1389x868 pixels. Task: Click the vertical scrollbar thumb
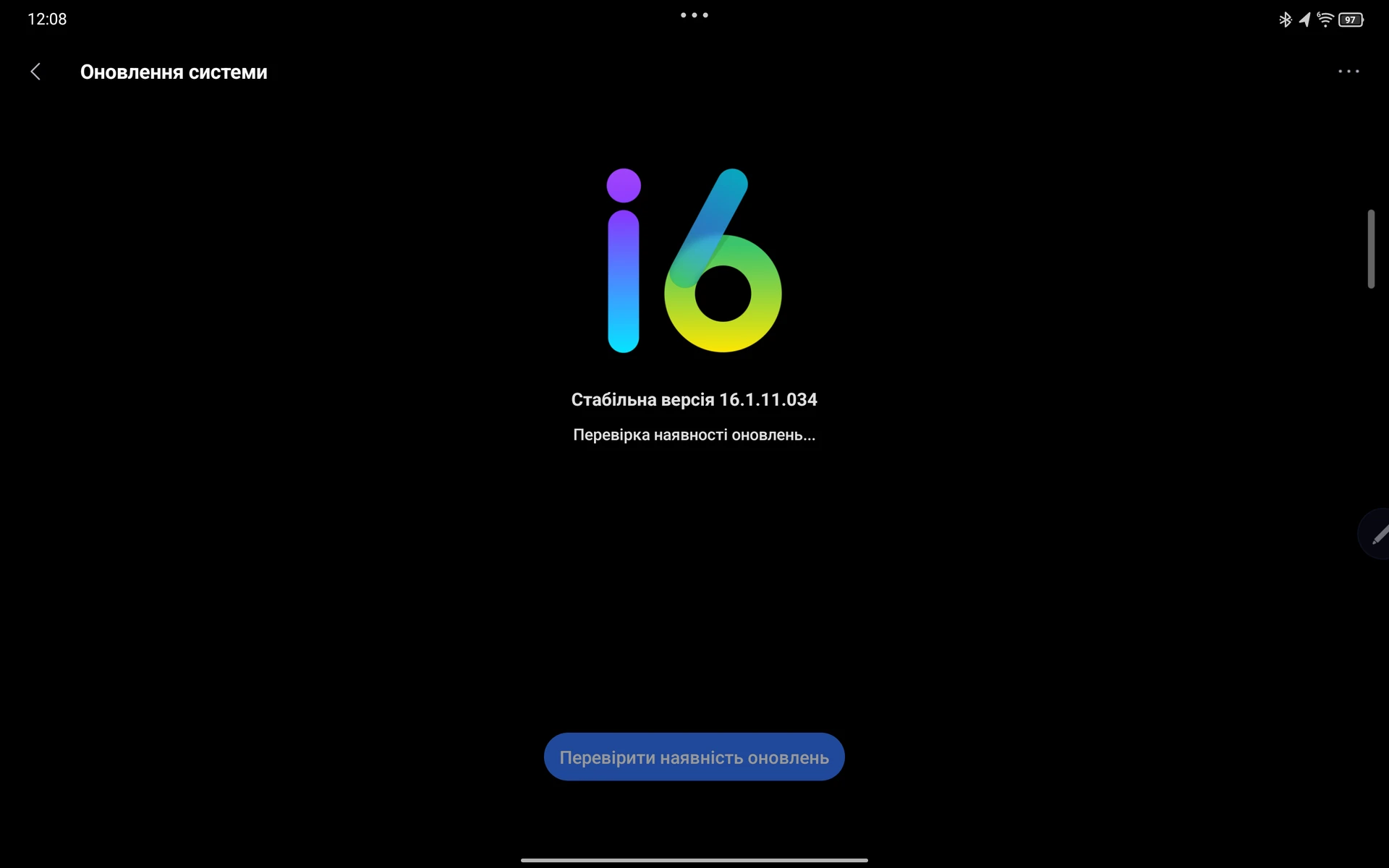point(1371,249)
